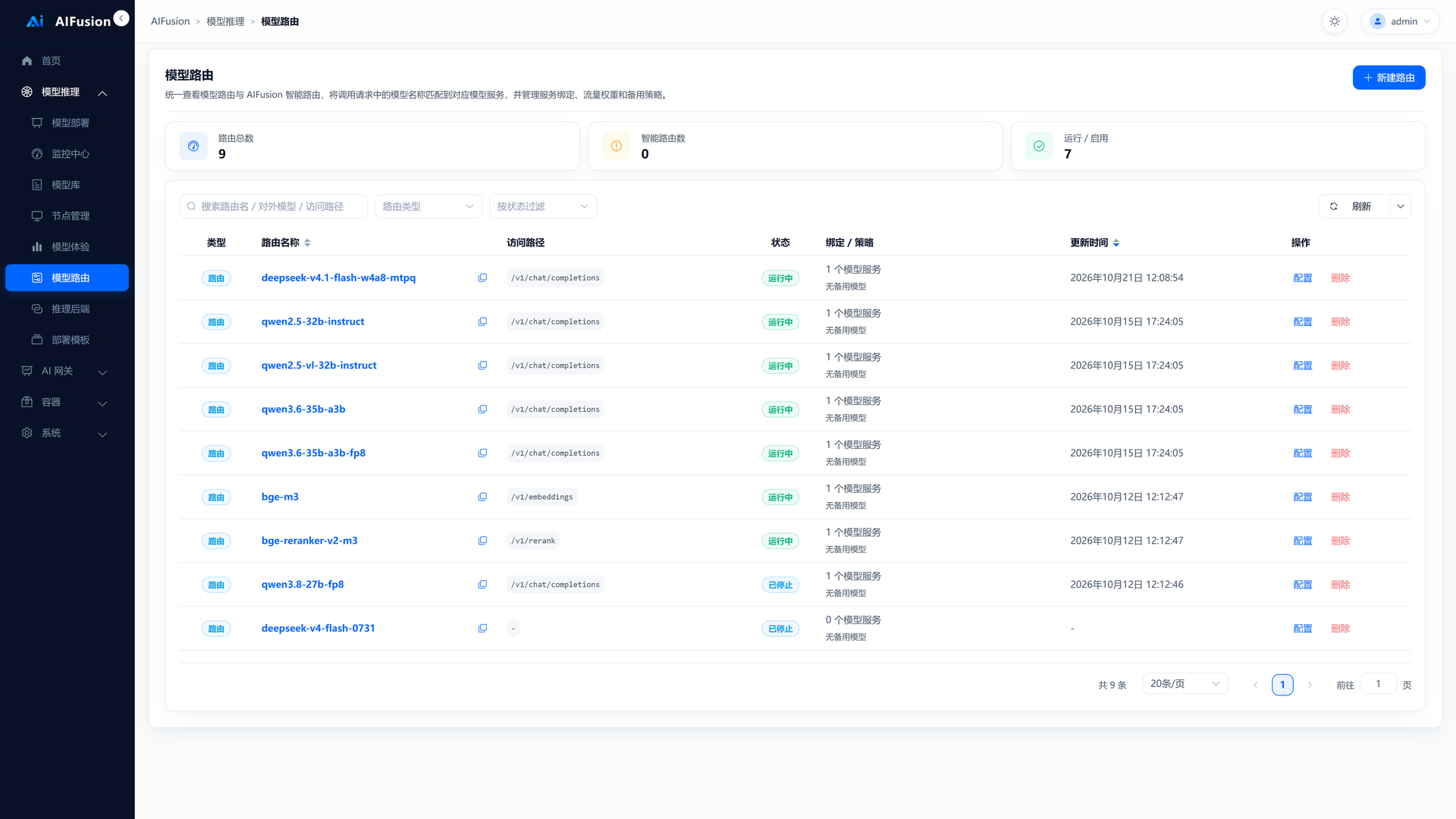Image resolution: width=1456 pixels, height=819 pixels.
Task: Open the admin user menu
Action: coord(1400,21)
